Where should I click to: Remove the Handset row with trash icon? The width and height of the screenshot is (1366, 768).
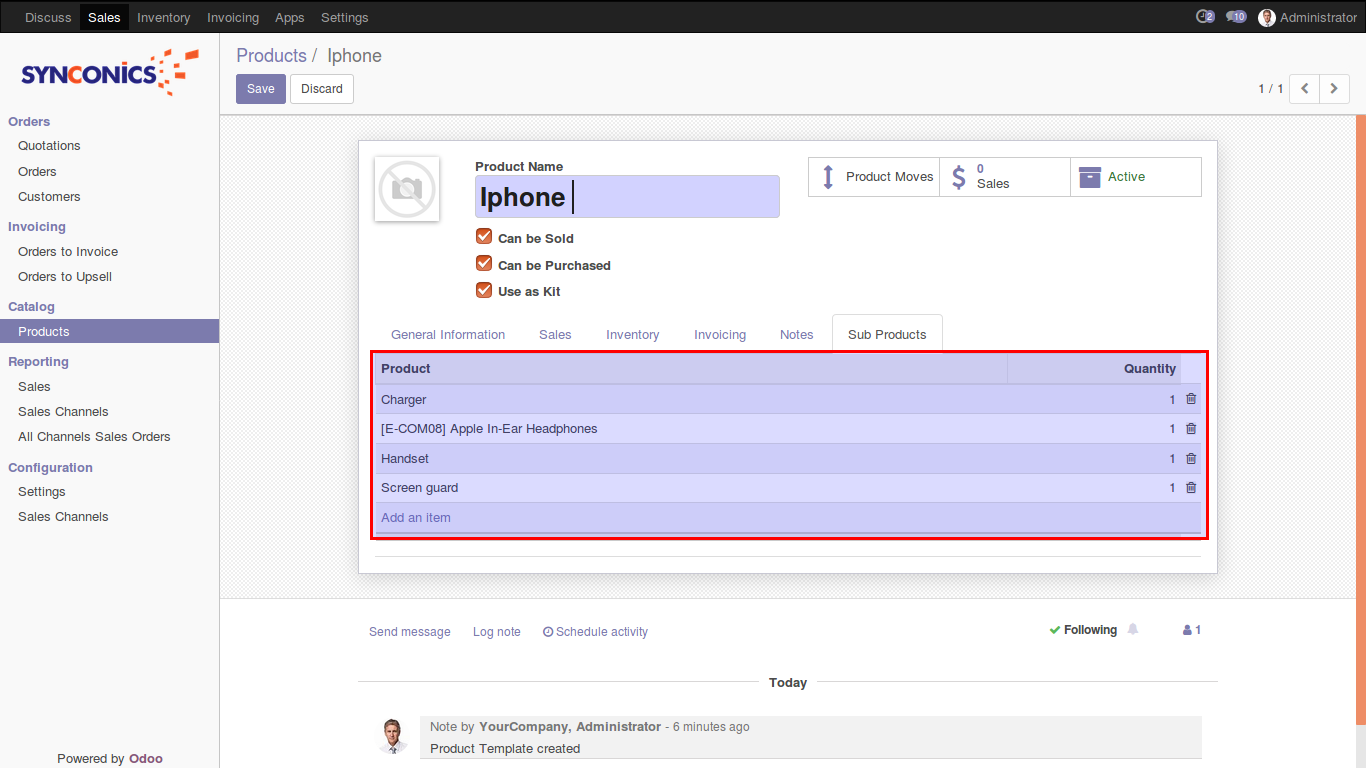coord(1190,459)
